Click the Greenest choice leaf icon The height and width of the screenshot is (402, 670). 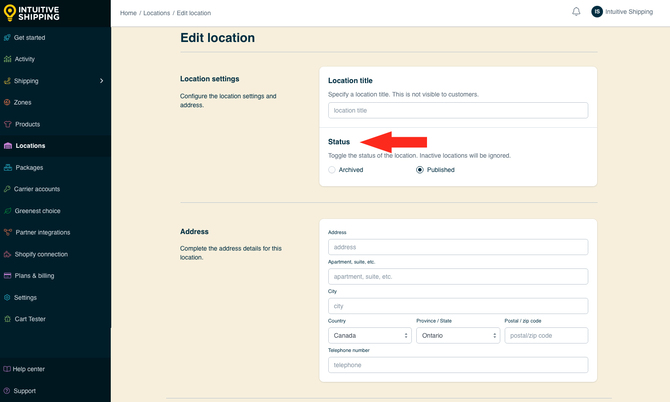pos(8,211)
